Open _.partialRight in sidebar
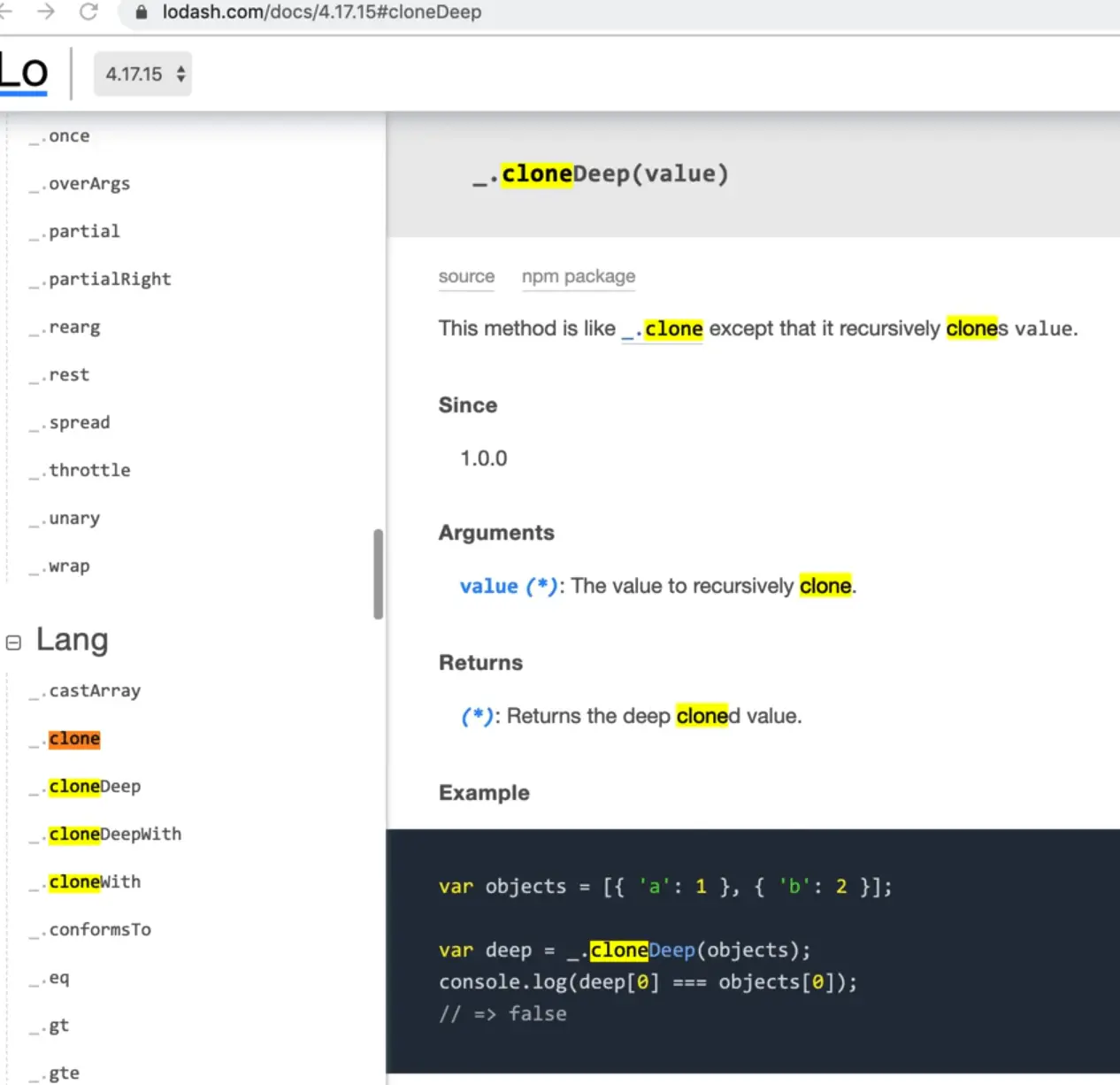 tap(109, 279)
